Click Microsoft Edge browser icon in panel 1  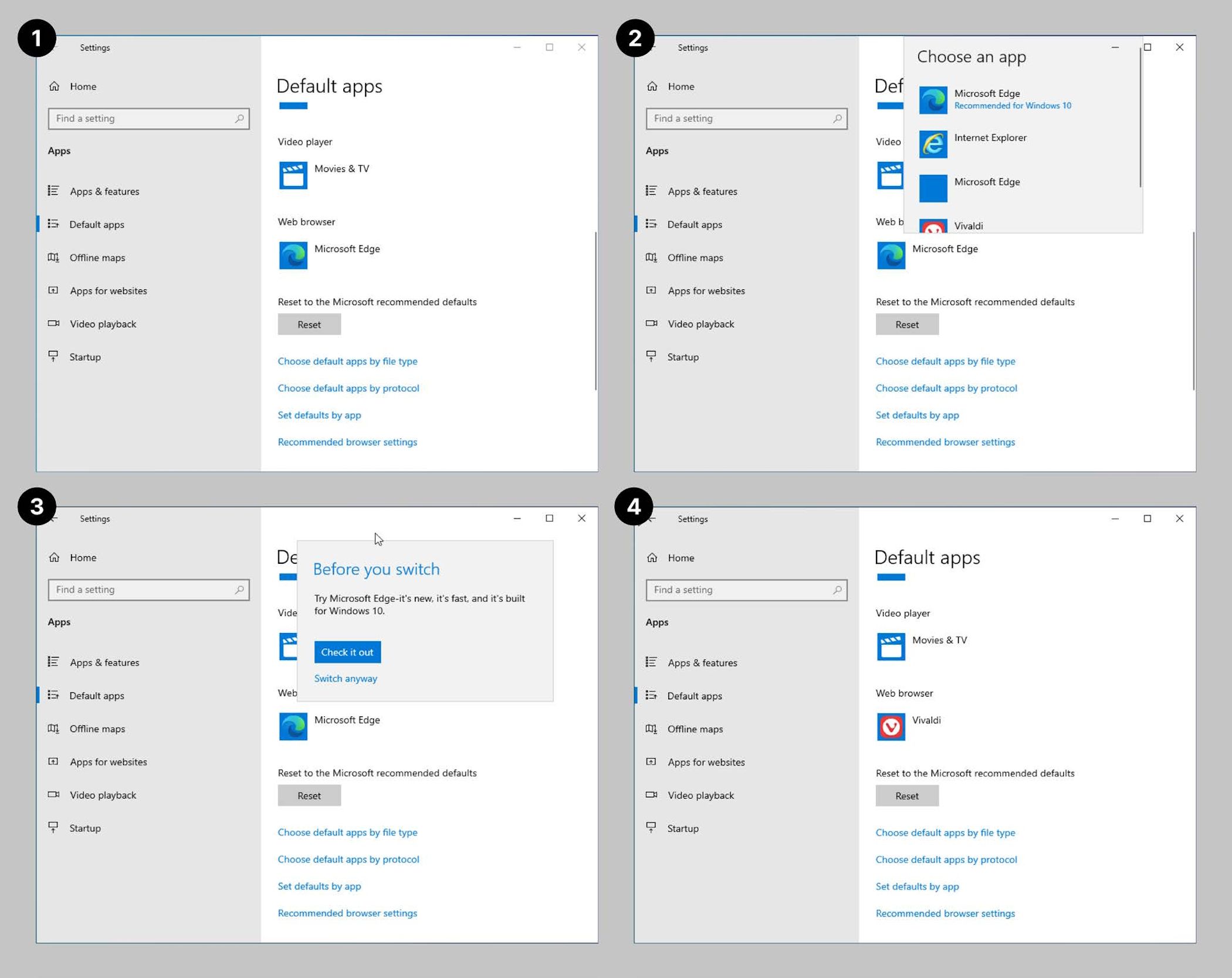[293, 255]
